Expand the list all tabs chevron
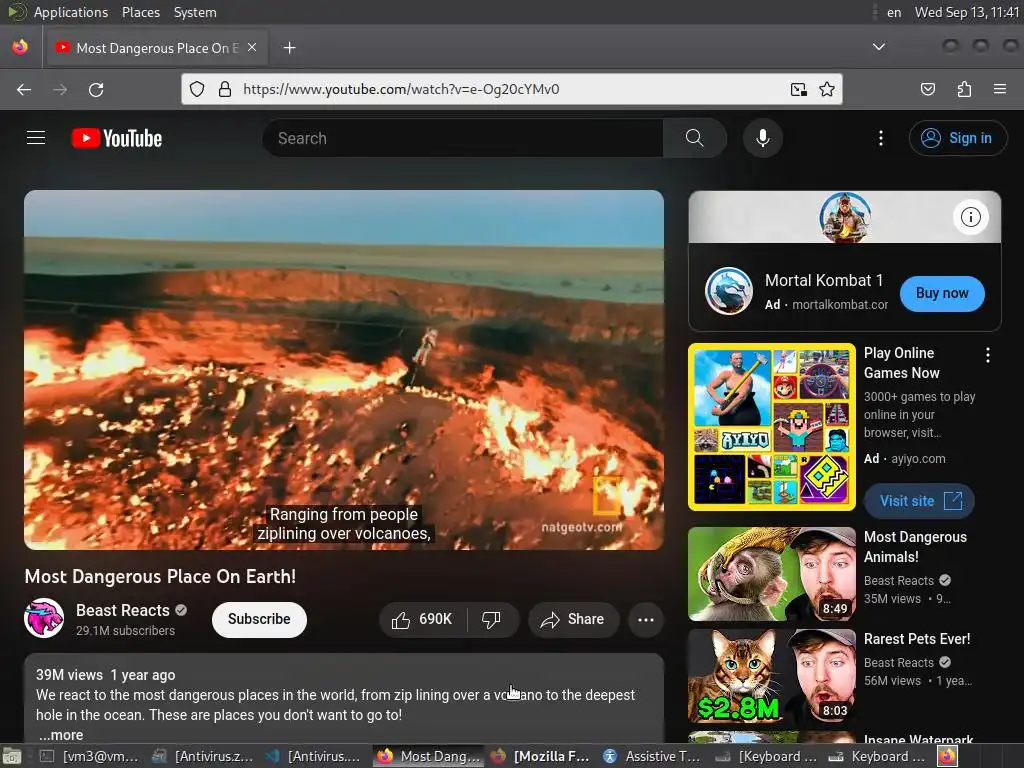 click(879, 47)
